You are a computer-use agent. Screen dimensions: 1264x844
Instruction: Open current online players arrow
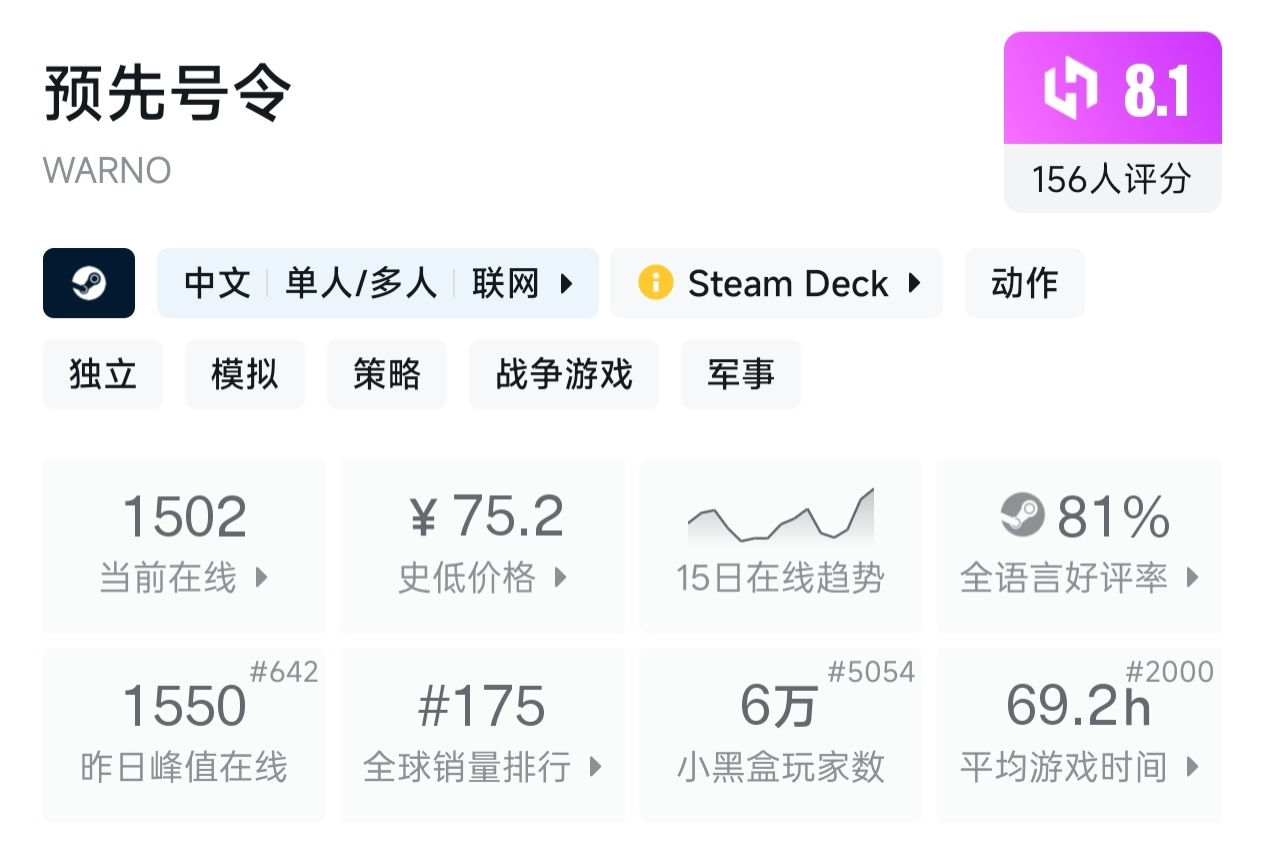(261, 578)
